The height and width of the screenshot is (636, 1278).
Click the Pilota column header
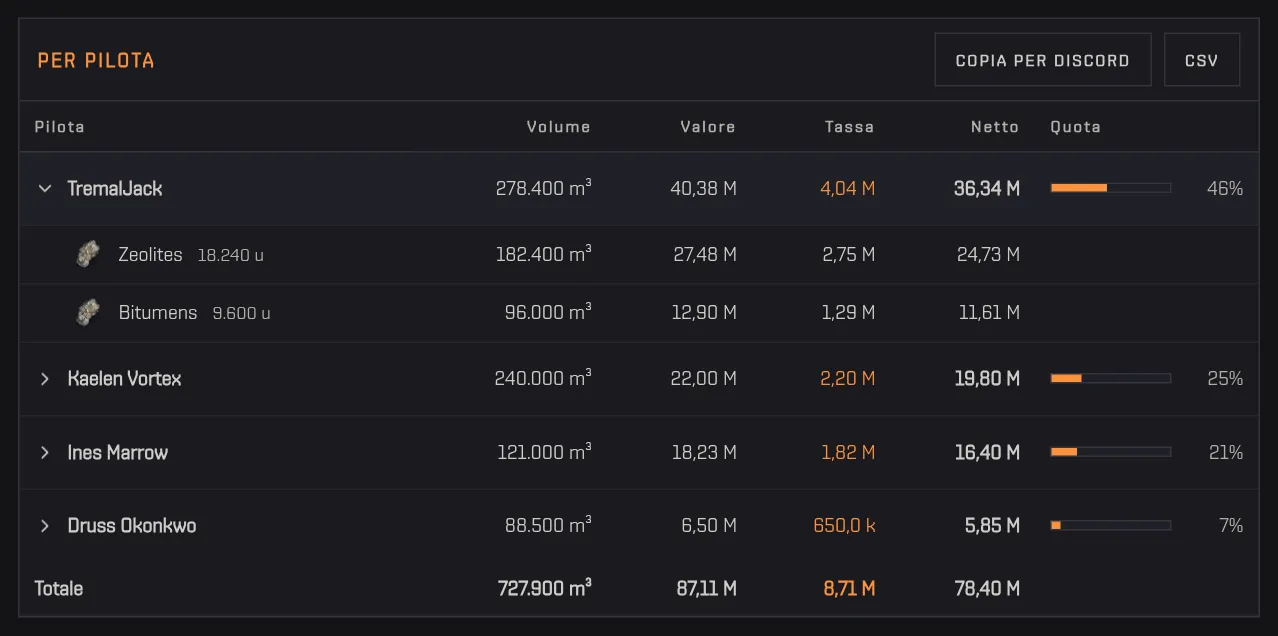pos(59,127)
